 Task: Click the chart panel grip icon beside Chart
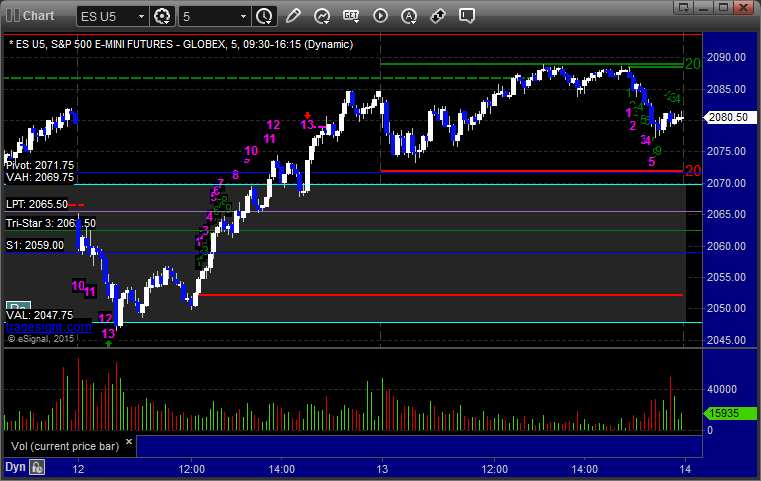point(13,16)
